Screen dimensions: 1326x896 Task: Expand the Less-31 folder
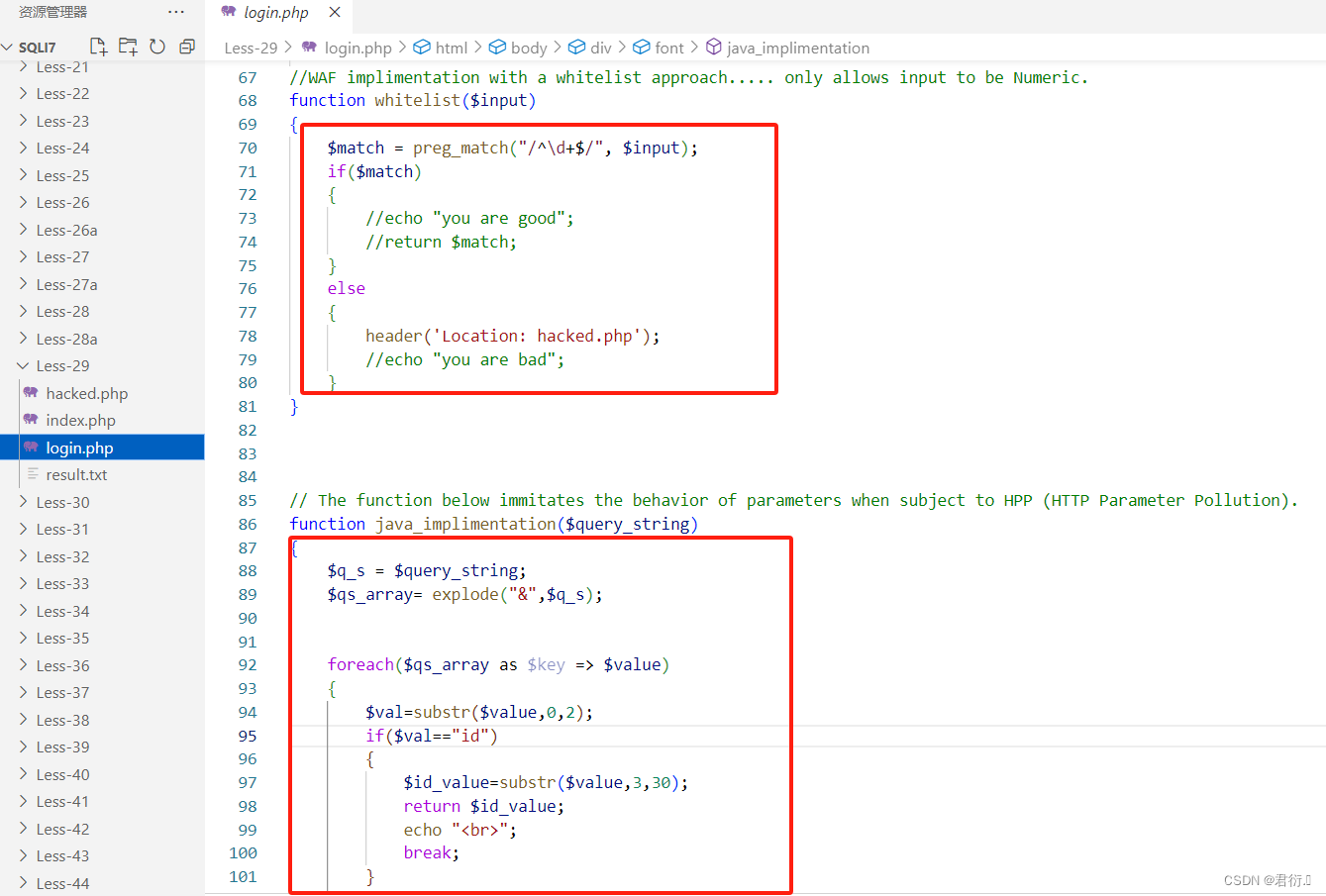tap(63, 529)
